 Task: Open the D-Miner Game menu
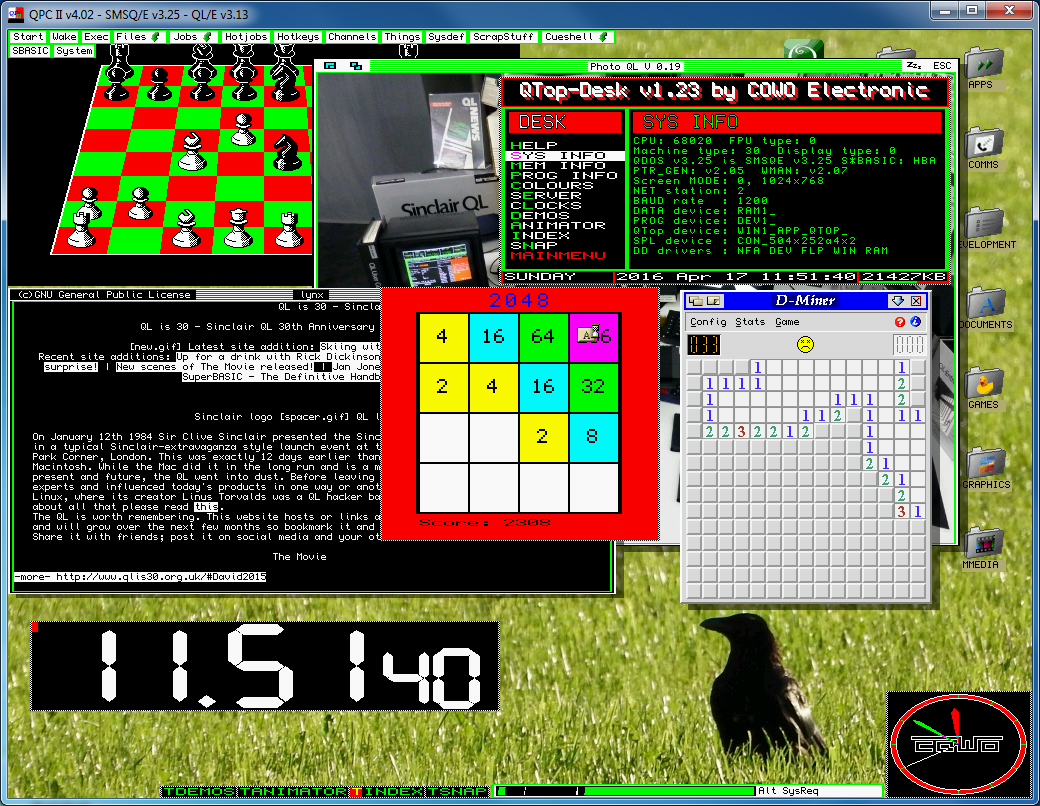787,322
